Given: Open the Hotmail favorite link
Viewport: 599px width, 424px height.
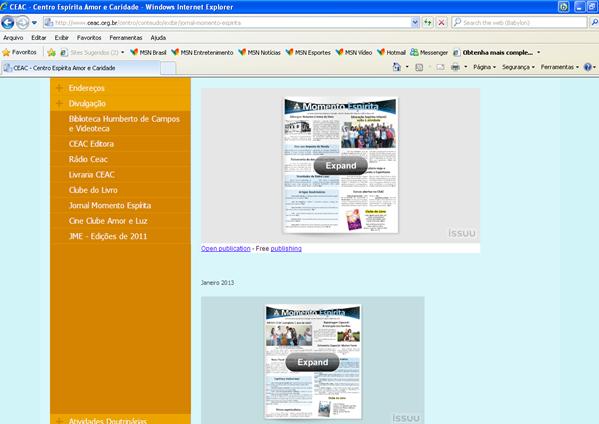Looking at the screenshot, I should (x=392, y=52).
